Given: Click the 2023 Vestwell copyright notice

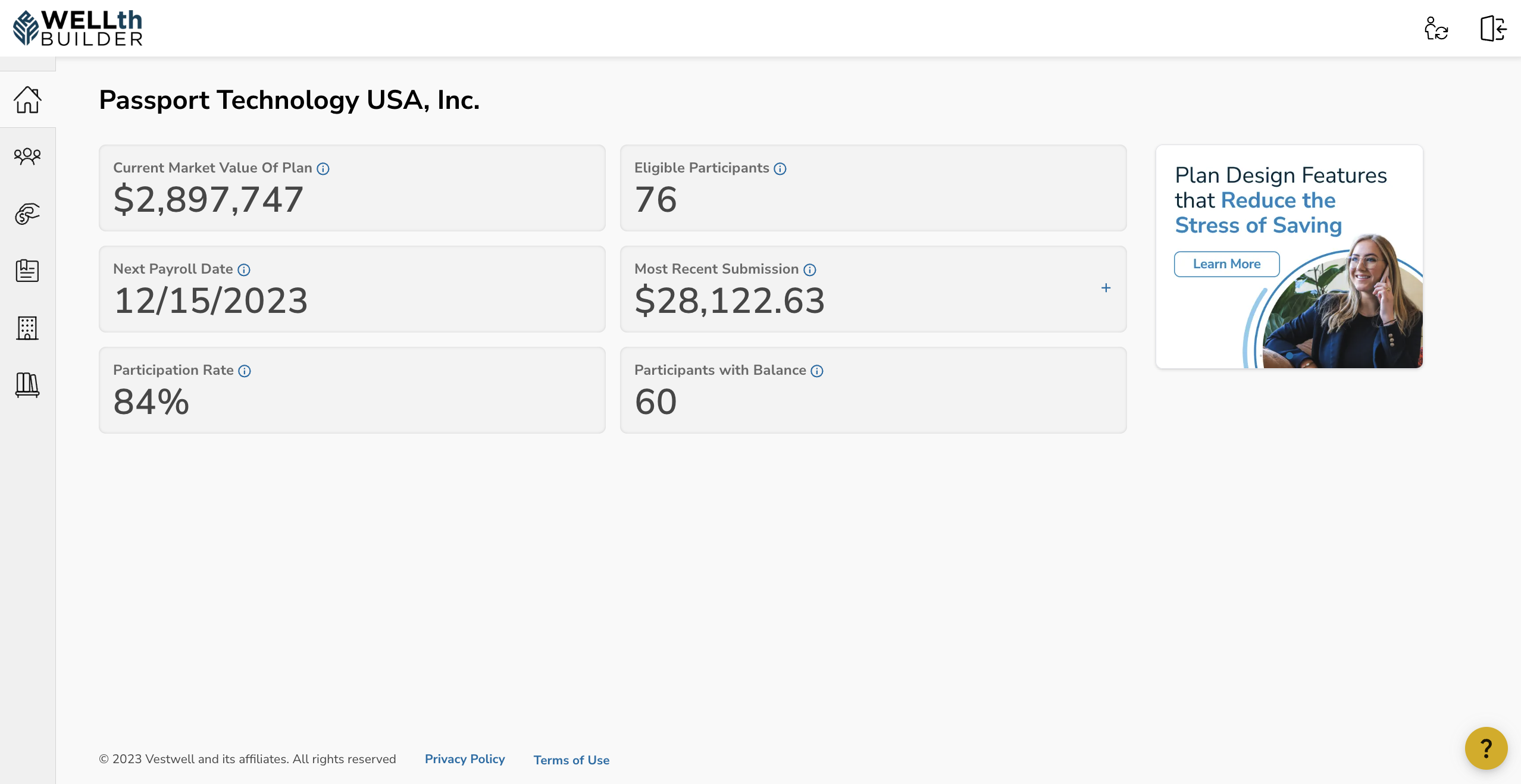Looking at the screenshot, I should click(248, 759).
